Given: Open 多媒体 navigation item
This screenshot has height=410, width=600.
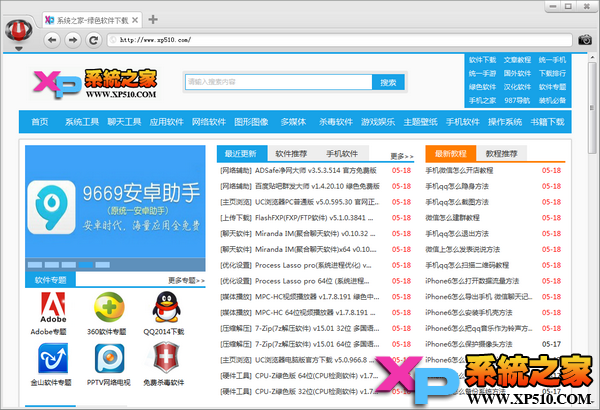Looking at the screenshot, I should (x=293, y=122).
